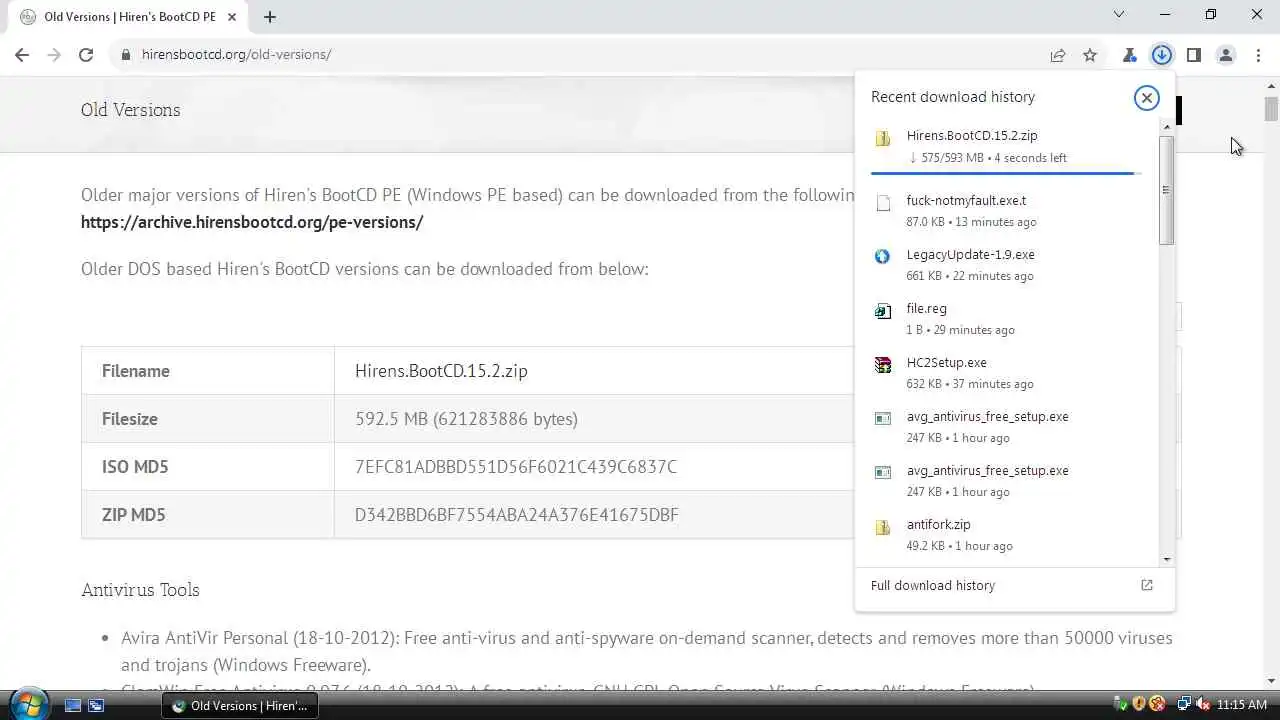1280x720 pixels.
Task: Click the Hirens.BootCD.15.2.zip folder icon
Action: coord(882,139)
